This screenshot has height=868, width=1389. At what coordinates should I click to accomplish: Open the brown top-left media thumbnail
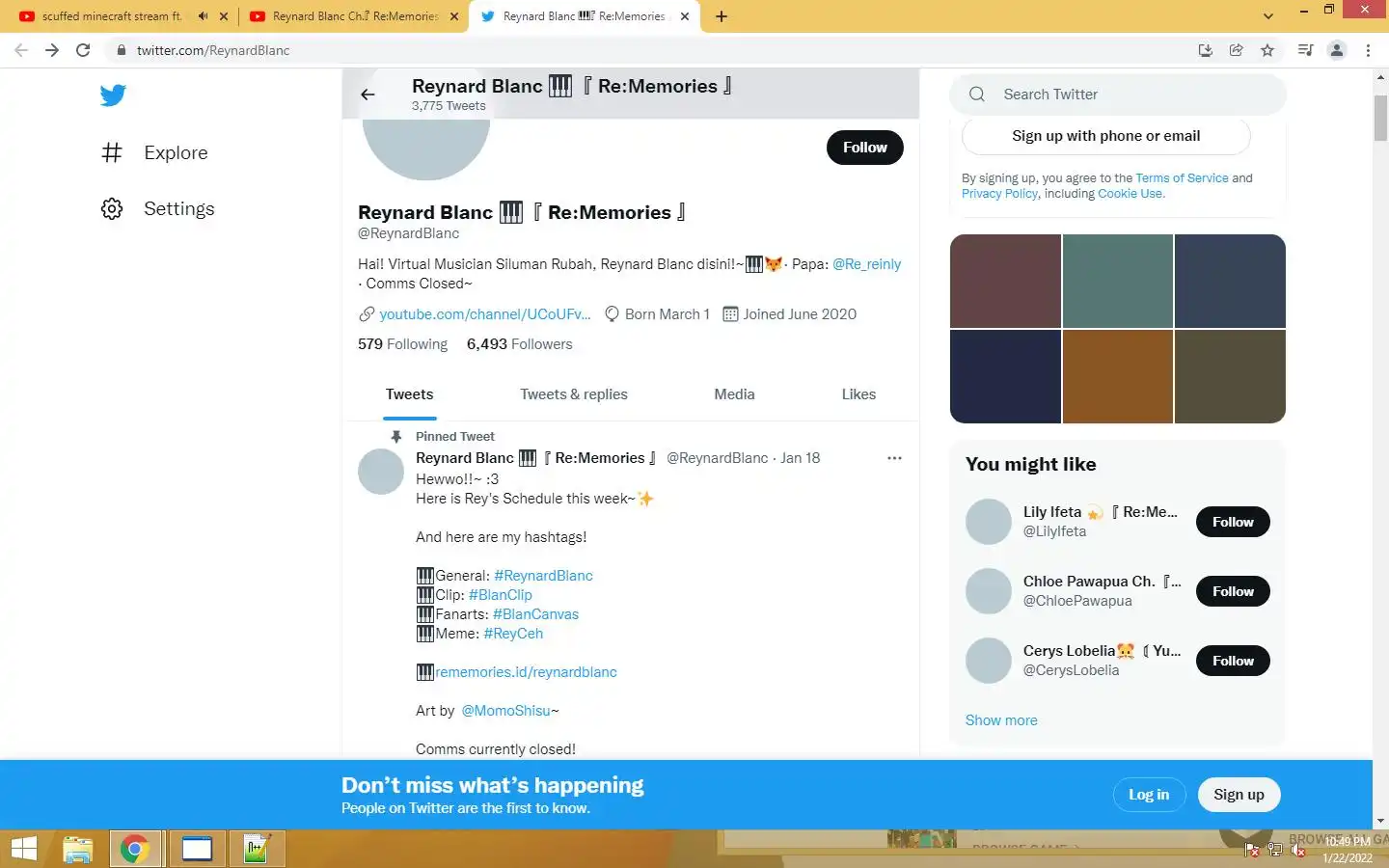pos(1005,281)
